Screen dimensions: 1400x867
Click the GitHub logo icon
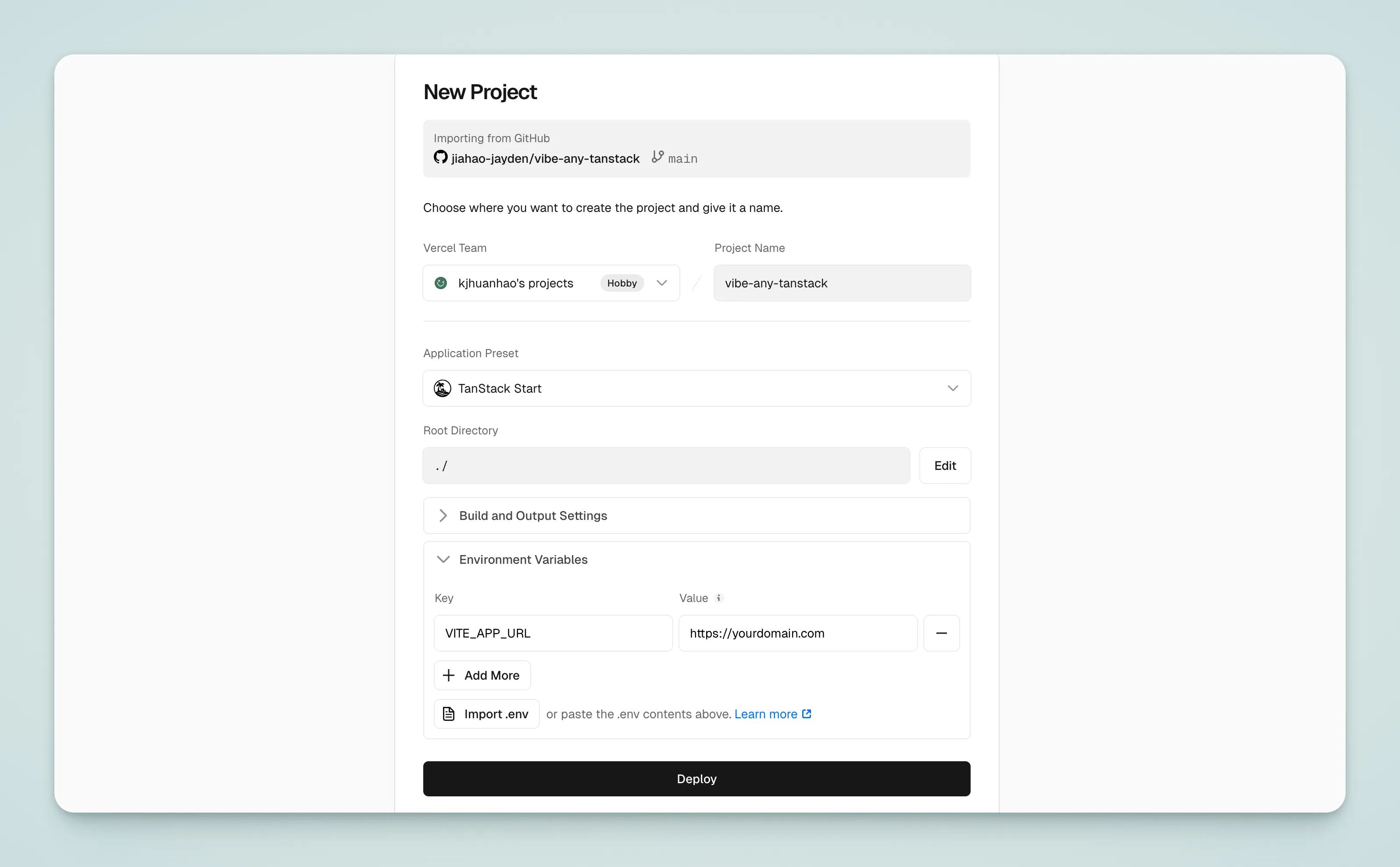pyautogui.click(x=440, y=157)
